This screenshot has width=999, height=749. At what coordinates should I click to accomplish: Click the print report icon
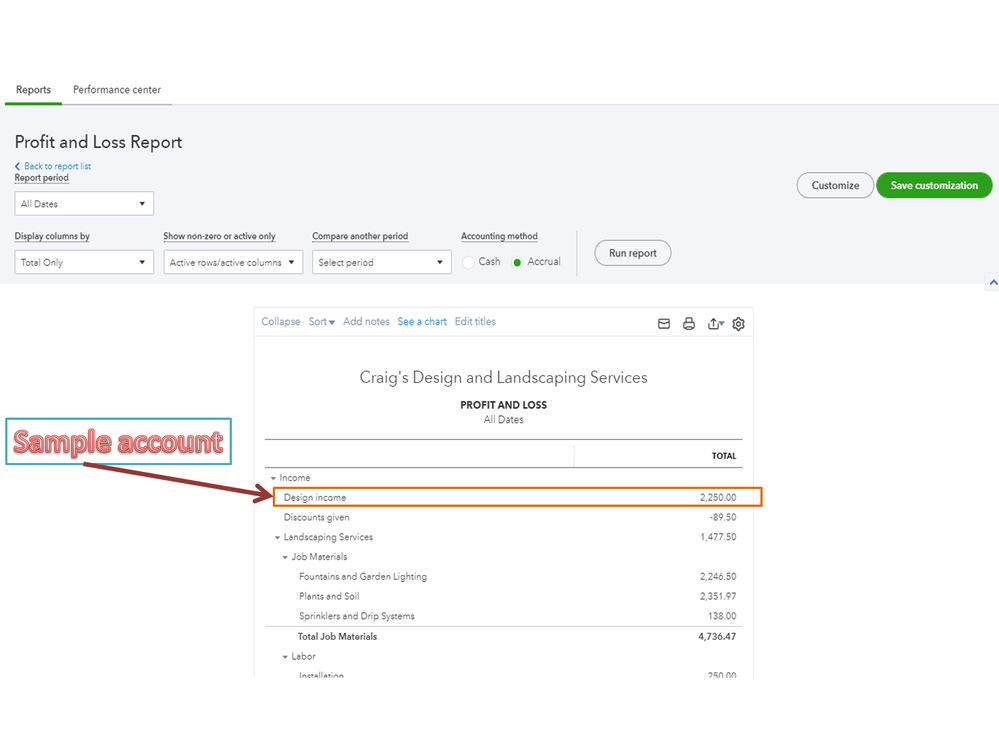coord(689,324)
